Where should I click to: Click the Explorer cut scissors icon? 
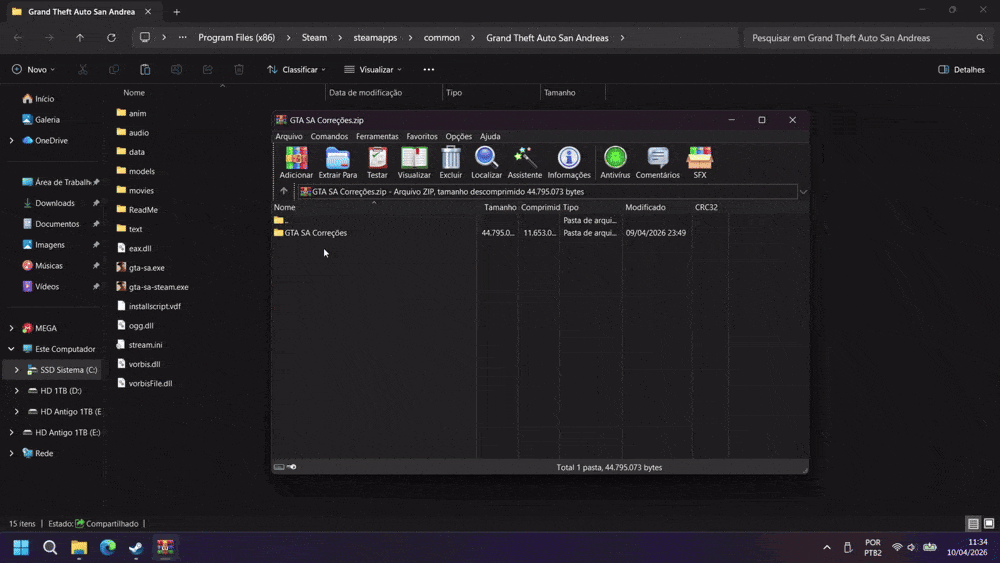tap(83, 69)
